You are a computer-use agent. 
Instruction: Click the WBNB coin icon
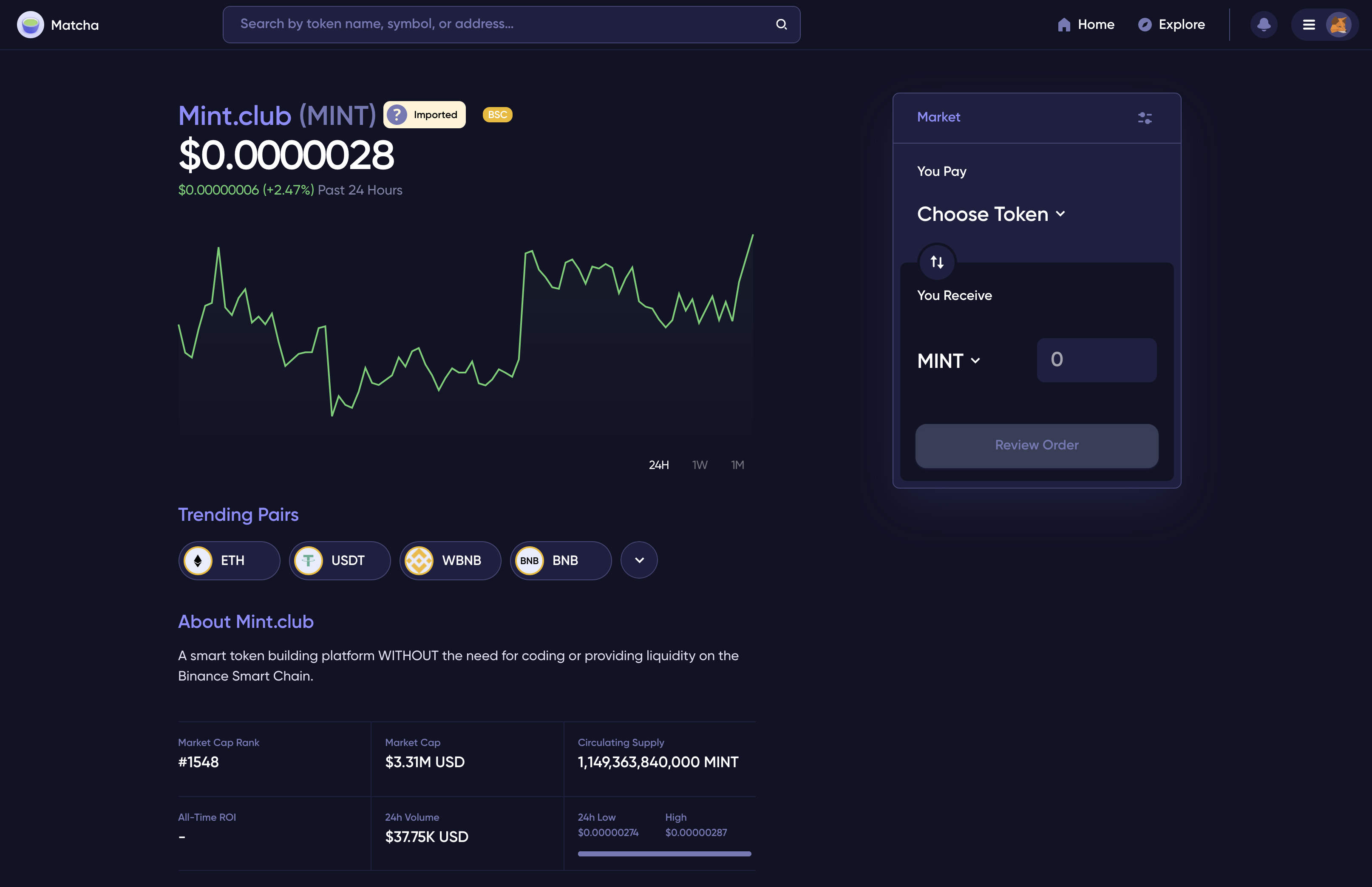tap(419, 560)
